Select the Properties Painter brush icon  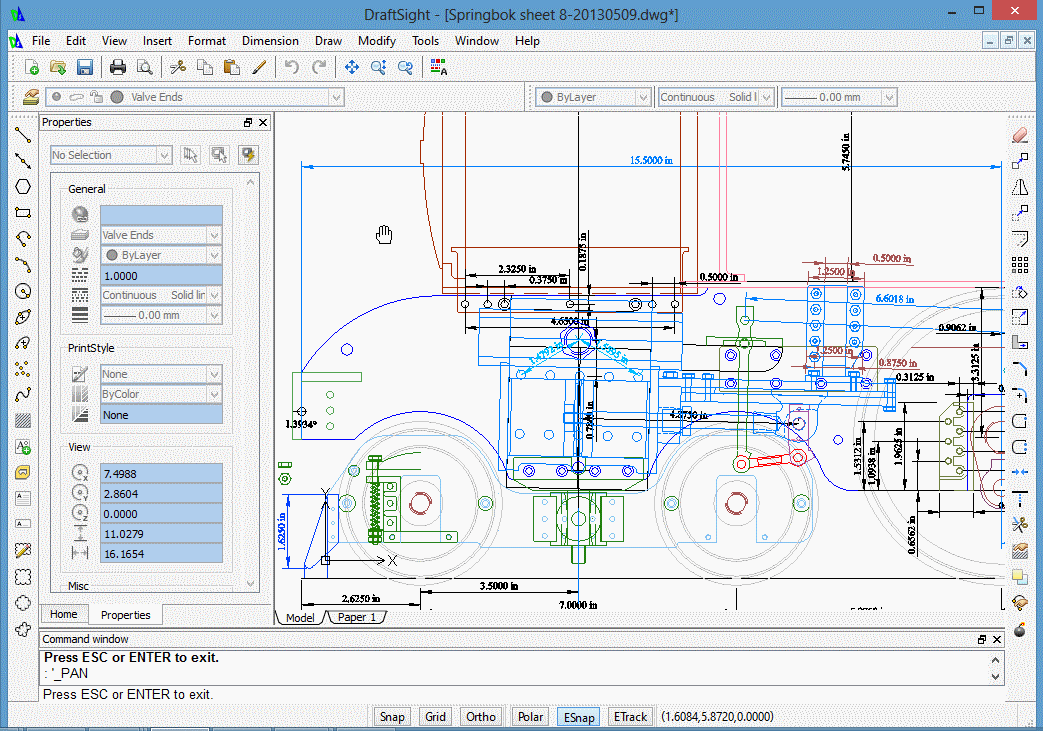click(x=259, y=67)
